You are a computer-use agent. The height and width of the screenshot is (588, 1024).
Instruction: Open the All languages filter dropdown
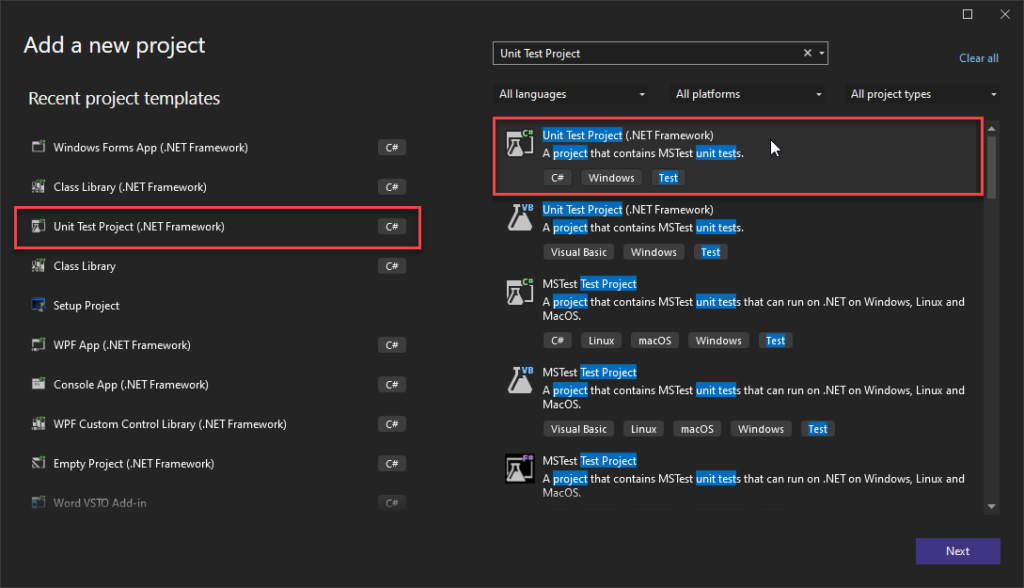tap(571, 94)
